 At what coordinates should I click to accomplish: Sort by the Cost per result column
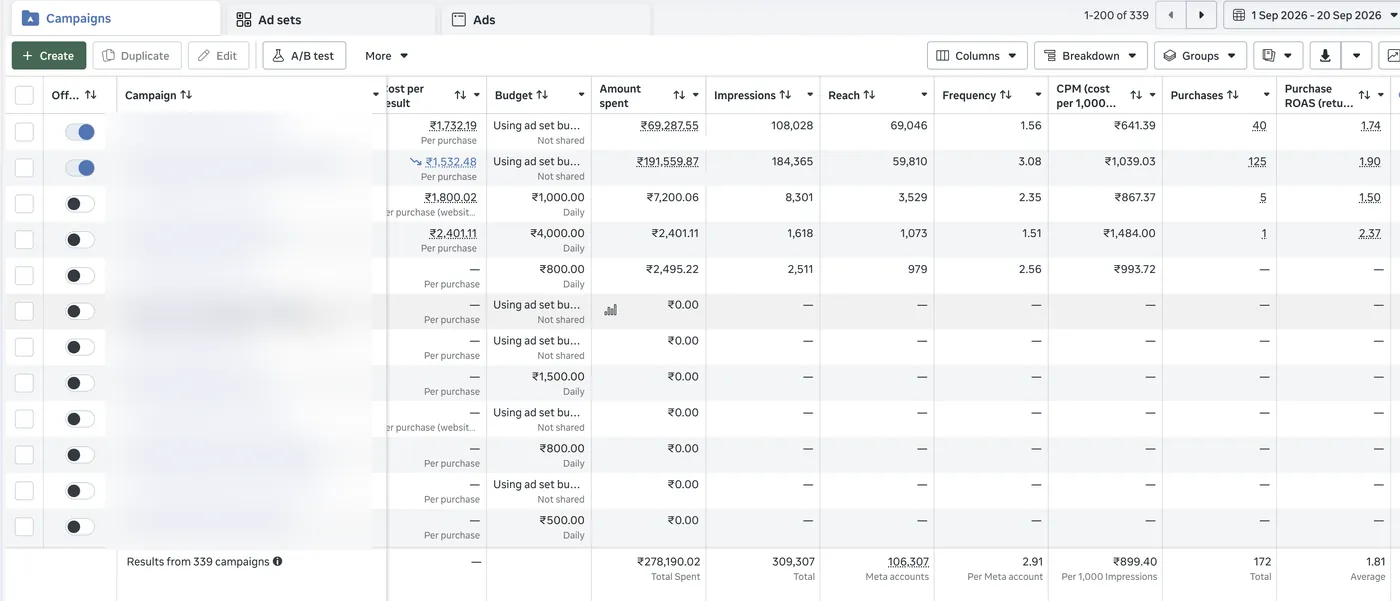click(x=460, y=95)
